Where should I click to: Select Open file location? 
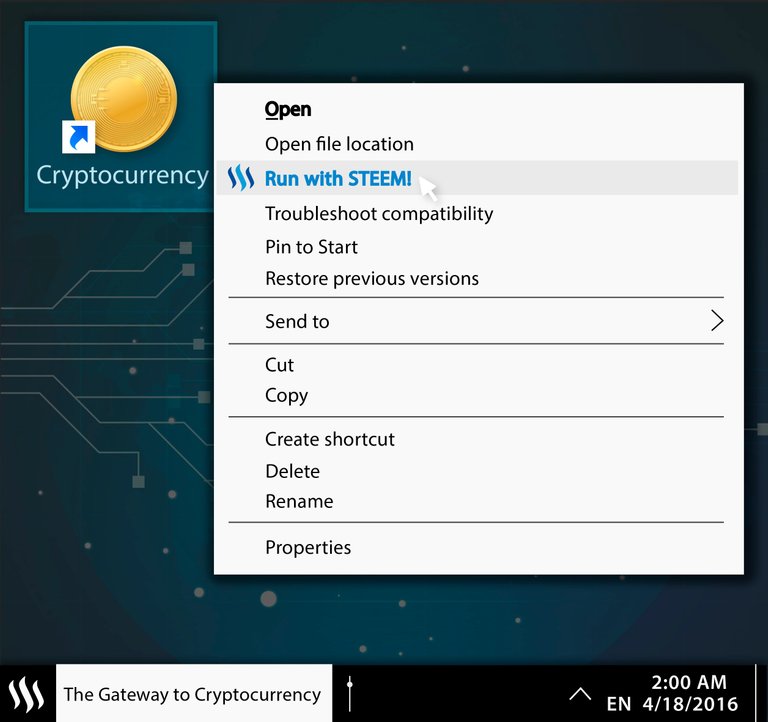click(339, 144)
